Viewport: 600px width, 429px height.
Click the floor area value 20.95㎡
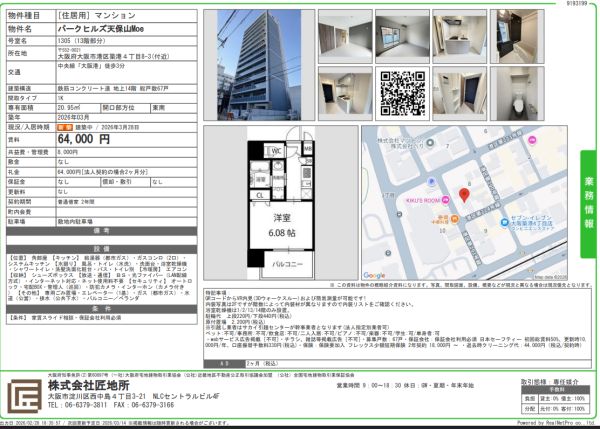click(68, 108)
